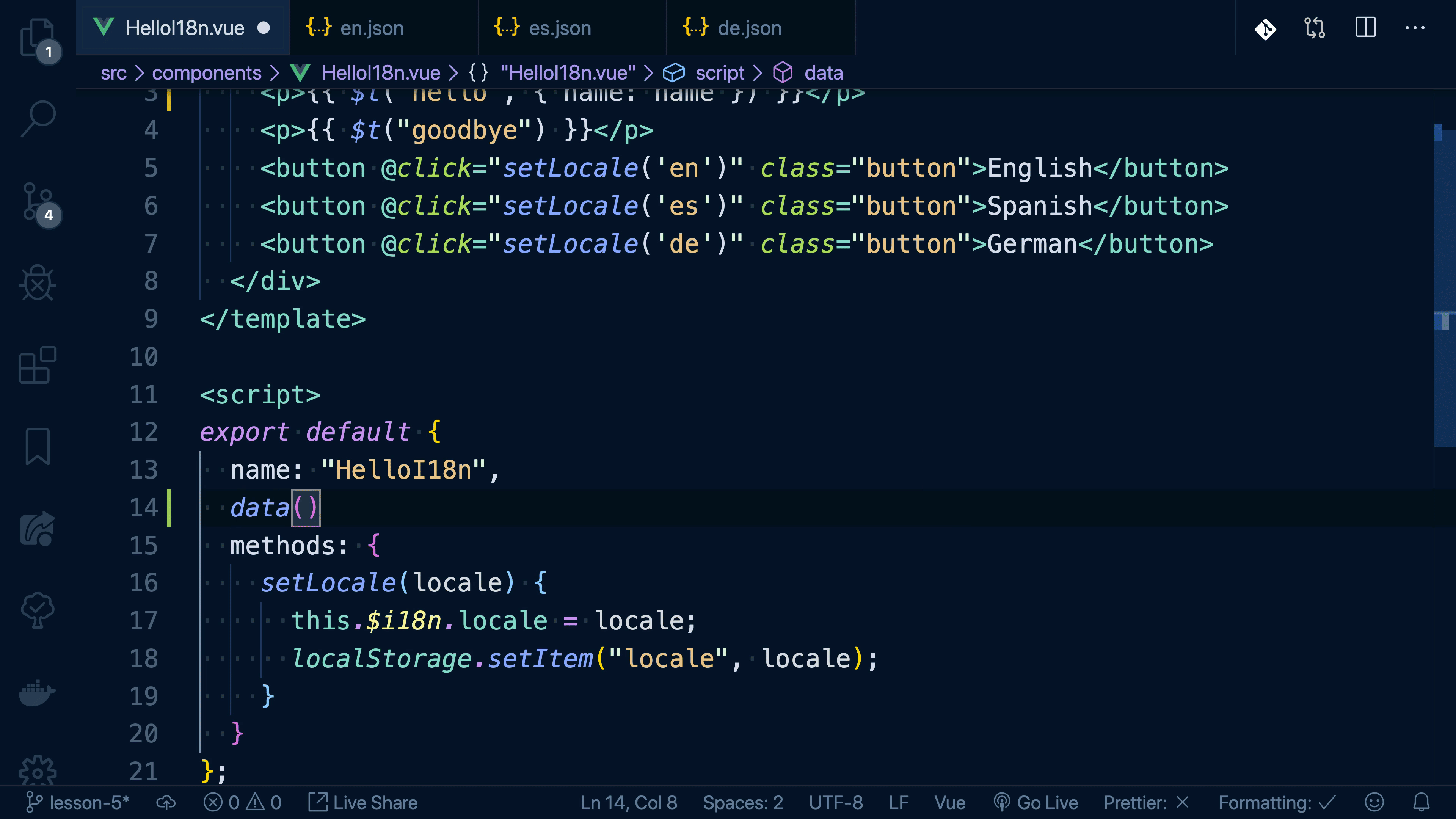
Task: Click 'setItem' on line 18
Action: [x=540, y=659]
